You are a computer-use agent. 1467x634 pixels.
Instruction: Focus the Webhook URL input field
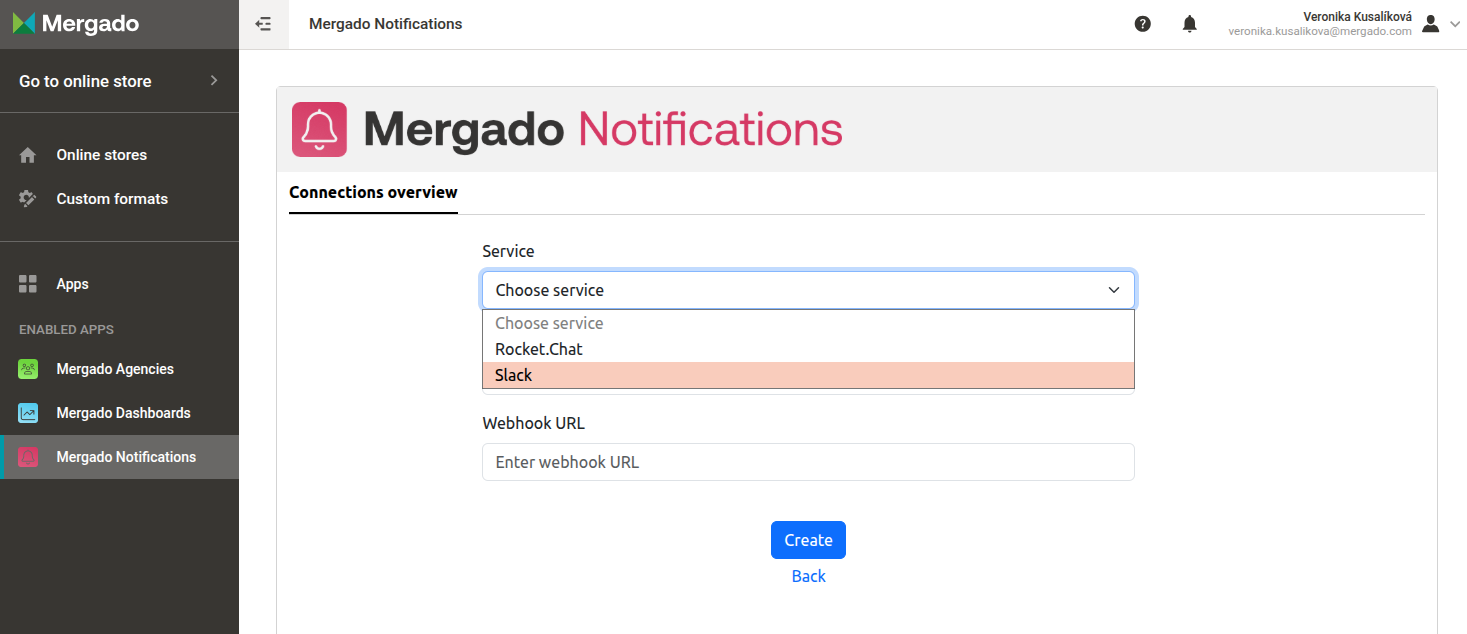point(808,462)
